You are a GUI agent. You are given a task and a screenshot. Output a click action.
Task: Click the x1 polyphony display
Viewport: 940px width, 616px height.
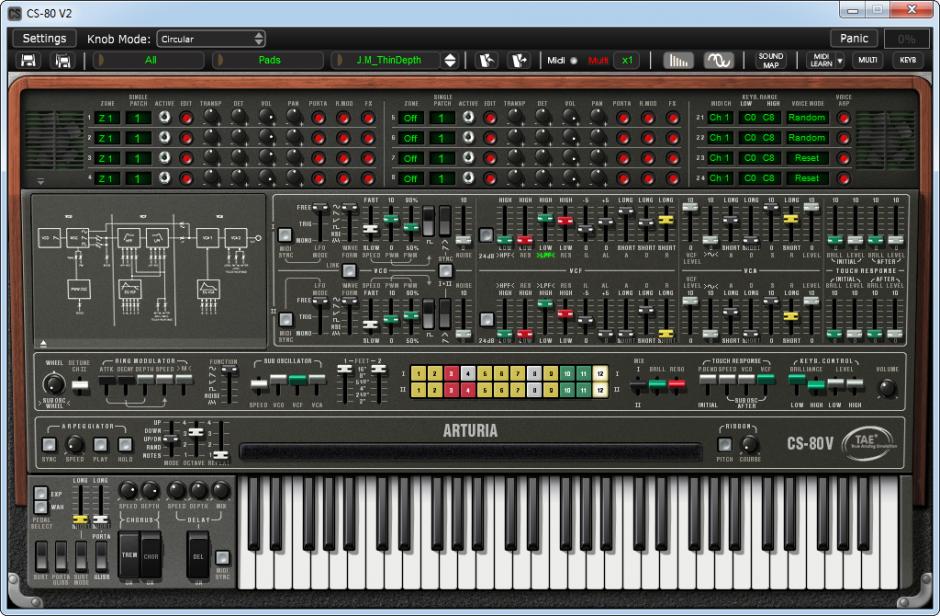[627, 60]
